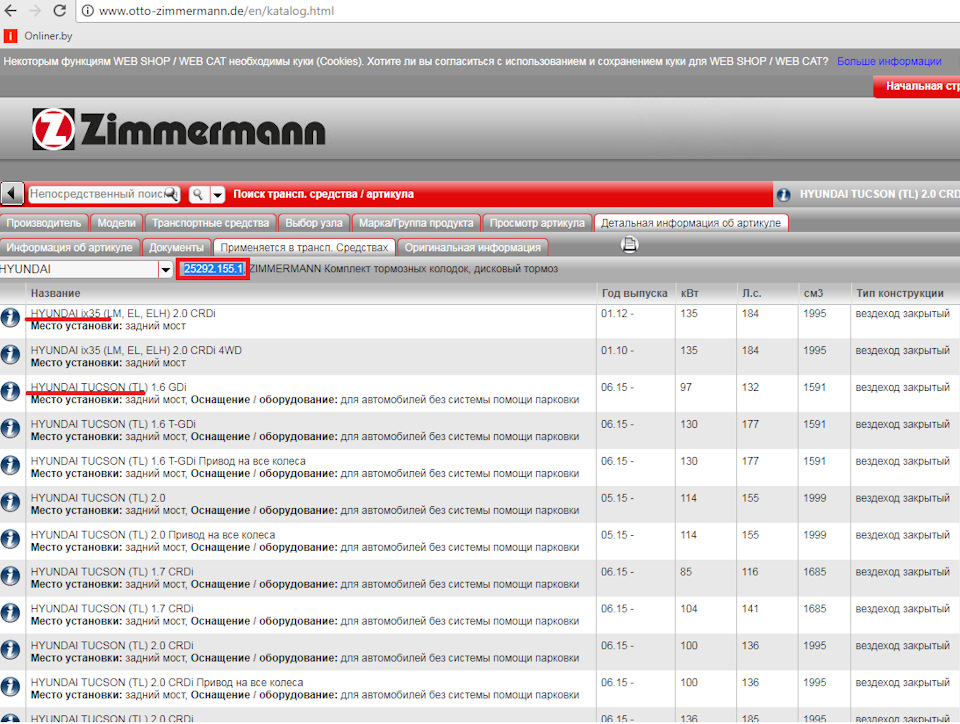
Task: Click the browser forward arrow
Action: (x=35, y=10)
